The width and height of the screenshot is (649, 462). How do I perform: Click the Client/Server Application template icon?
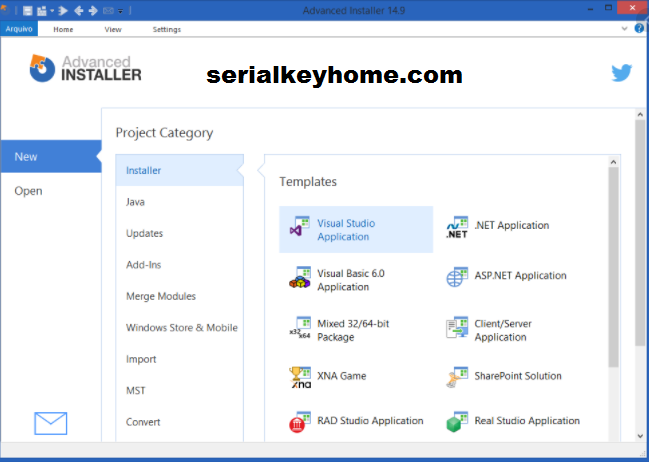click(x=457, y=328)
